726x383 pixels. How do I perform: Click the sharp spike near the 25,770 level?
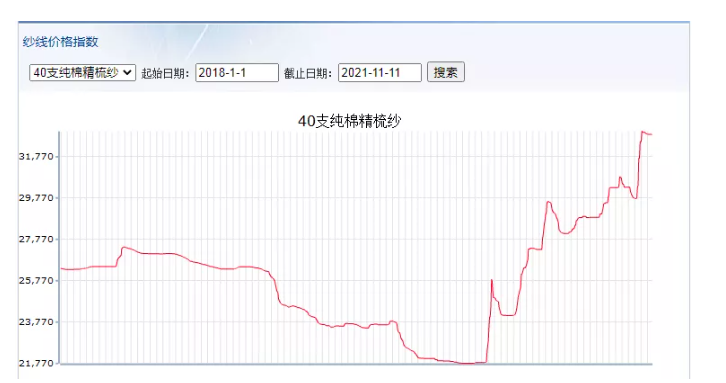[x=491, y=280]
